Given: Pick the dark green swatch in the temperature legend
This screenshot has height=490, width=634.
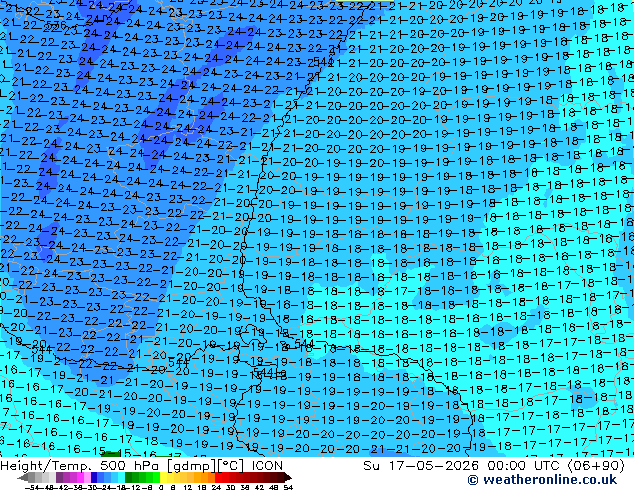Looking at the screenshot, I should pyautogui.click(x=129, y=477).
